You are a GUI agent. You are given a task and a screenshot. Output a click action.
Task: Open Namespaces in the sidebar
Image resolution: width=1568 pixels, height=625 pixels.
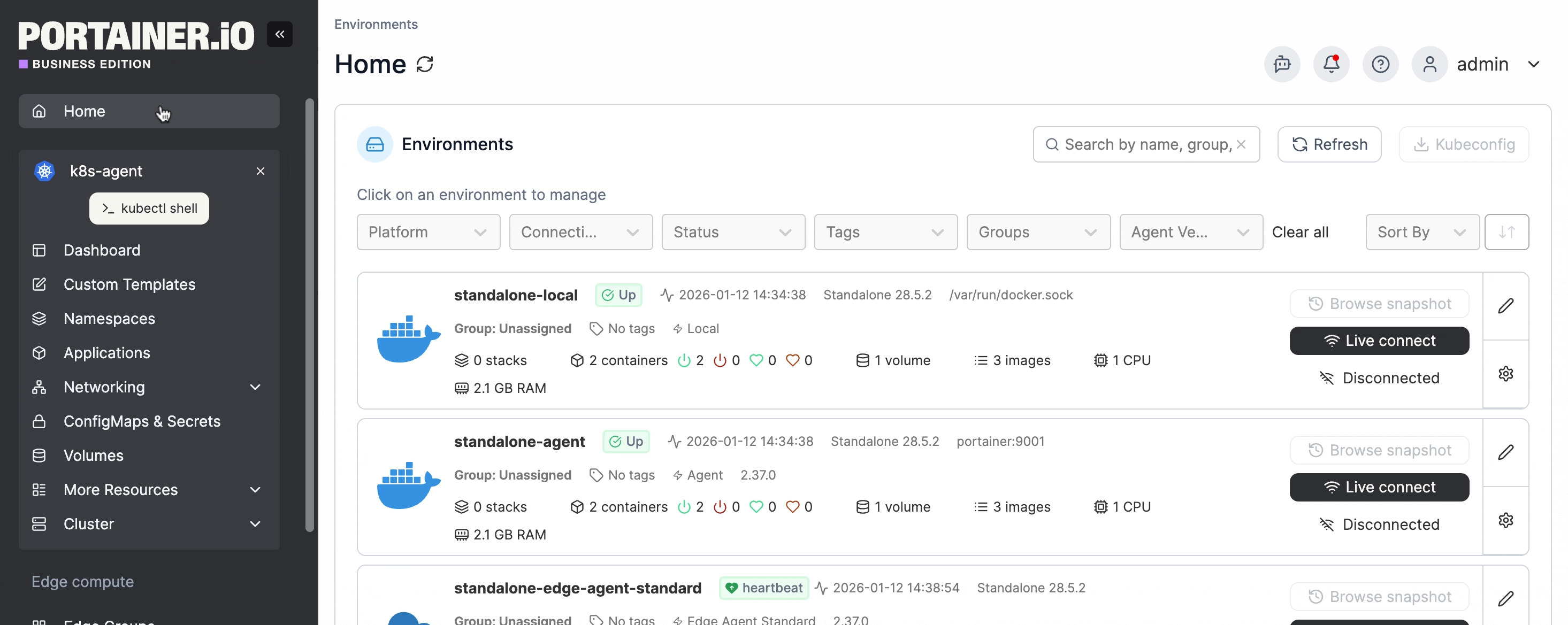(x=110, y=318)
